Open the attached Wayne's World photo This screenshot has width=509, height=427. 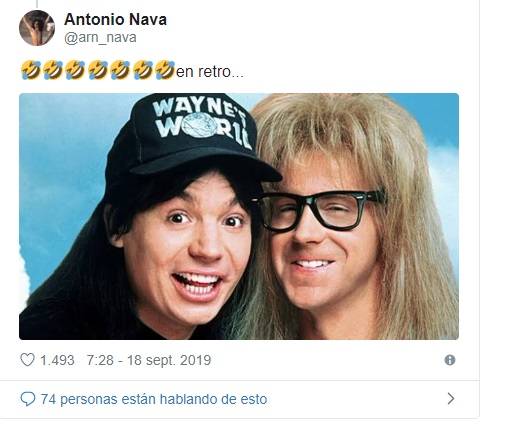[x=239, y=216]
